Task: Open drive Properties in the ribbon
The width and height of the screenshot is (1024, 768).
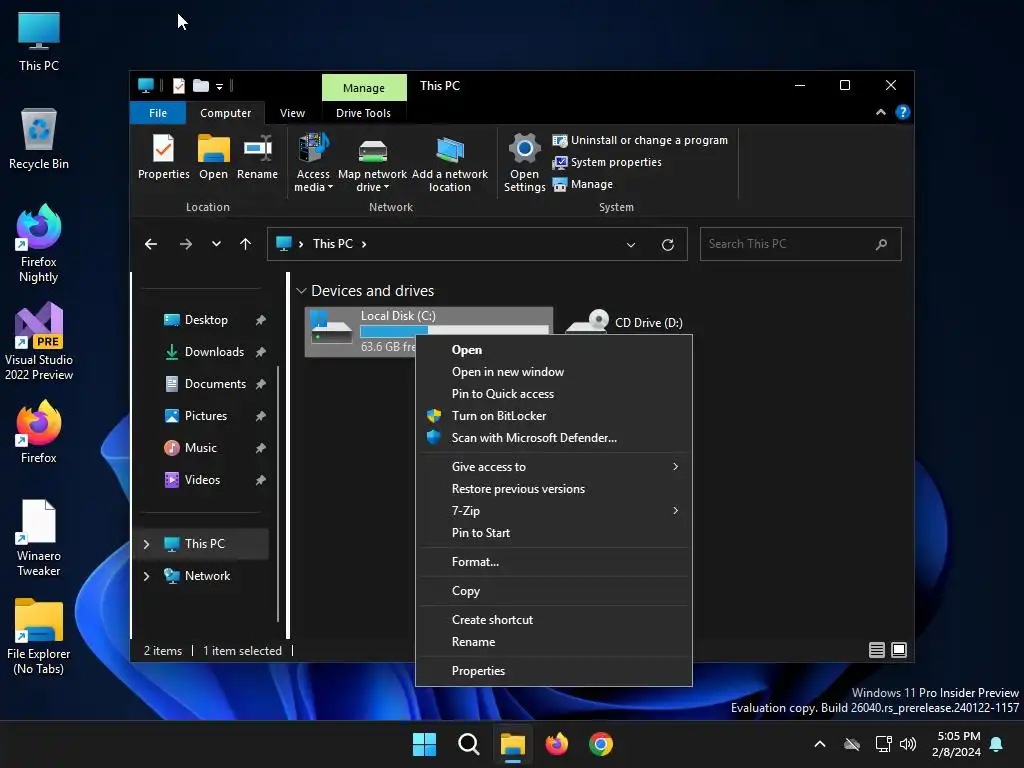Action: click(x=163, y=157)
